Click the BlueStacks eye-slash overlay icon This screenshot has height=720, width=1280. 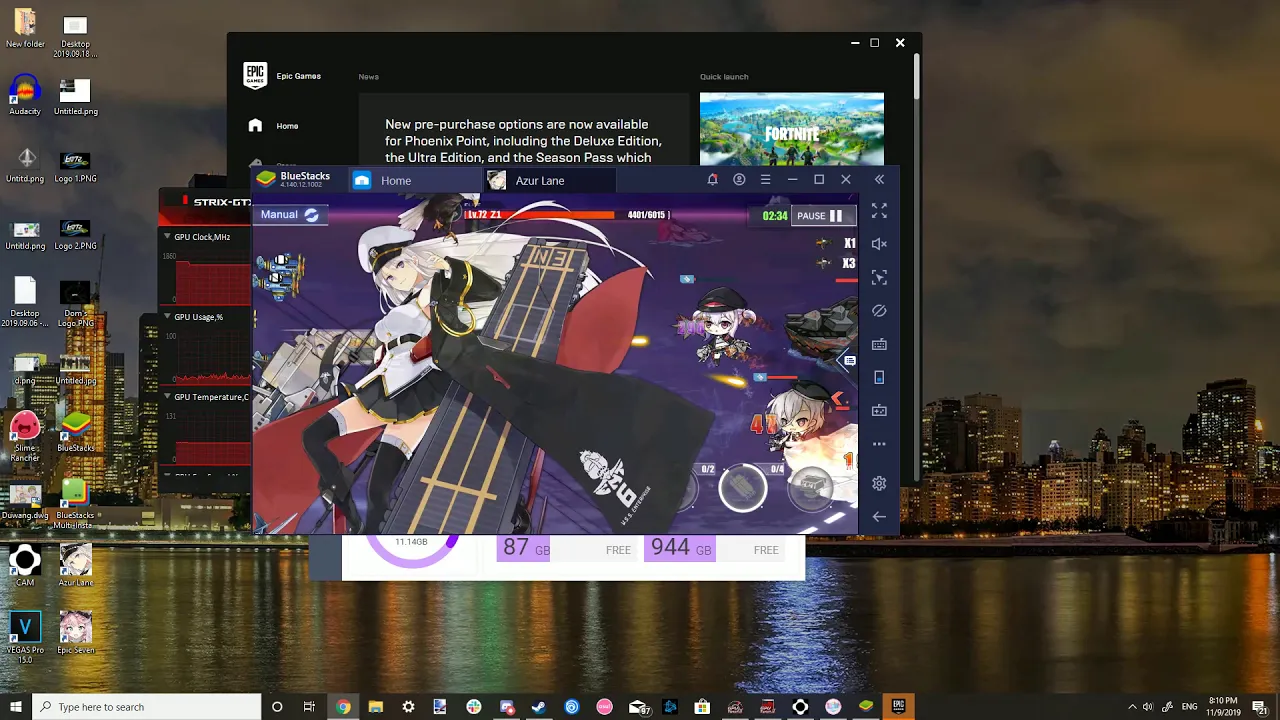879,311
